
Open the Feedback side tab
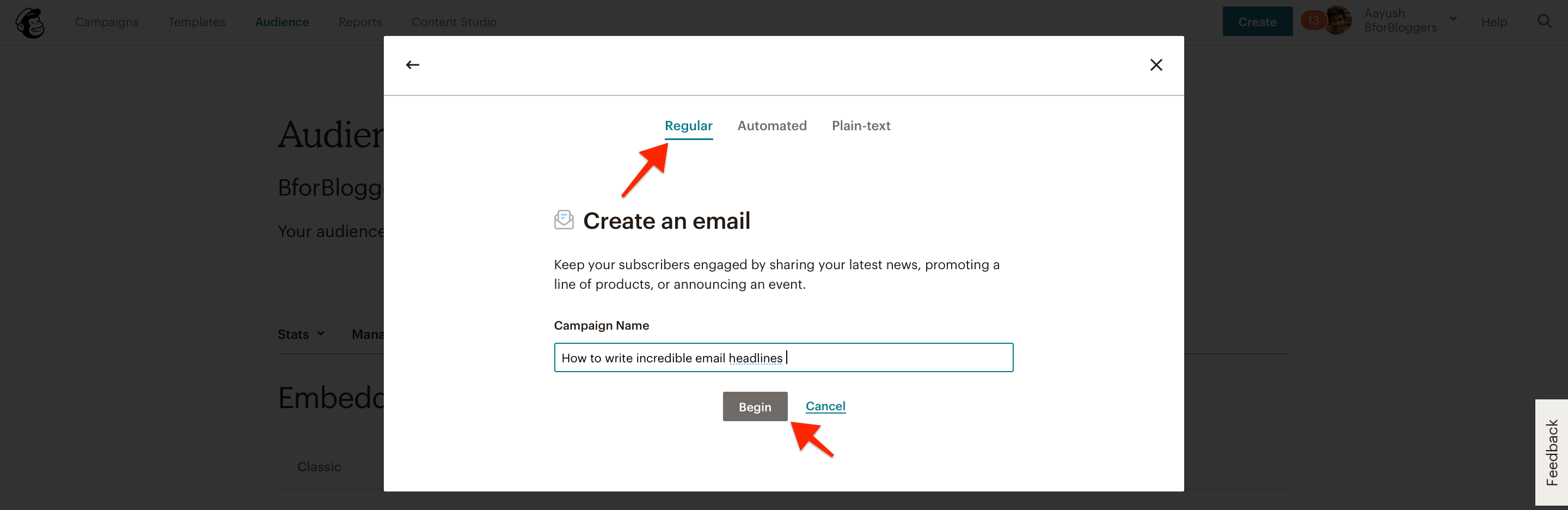(1551, 452)
